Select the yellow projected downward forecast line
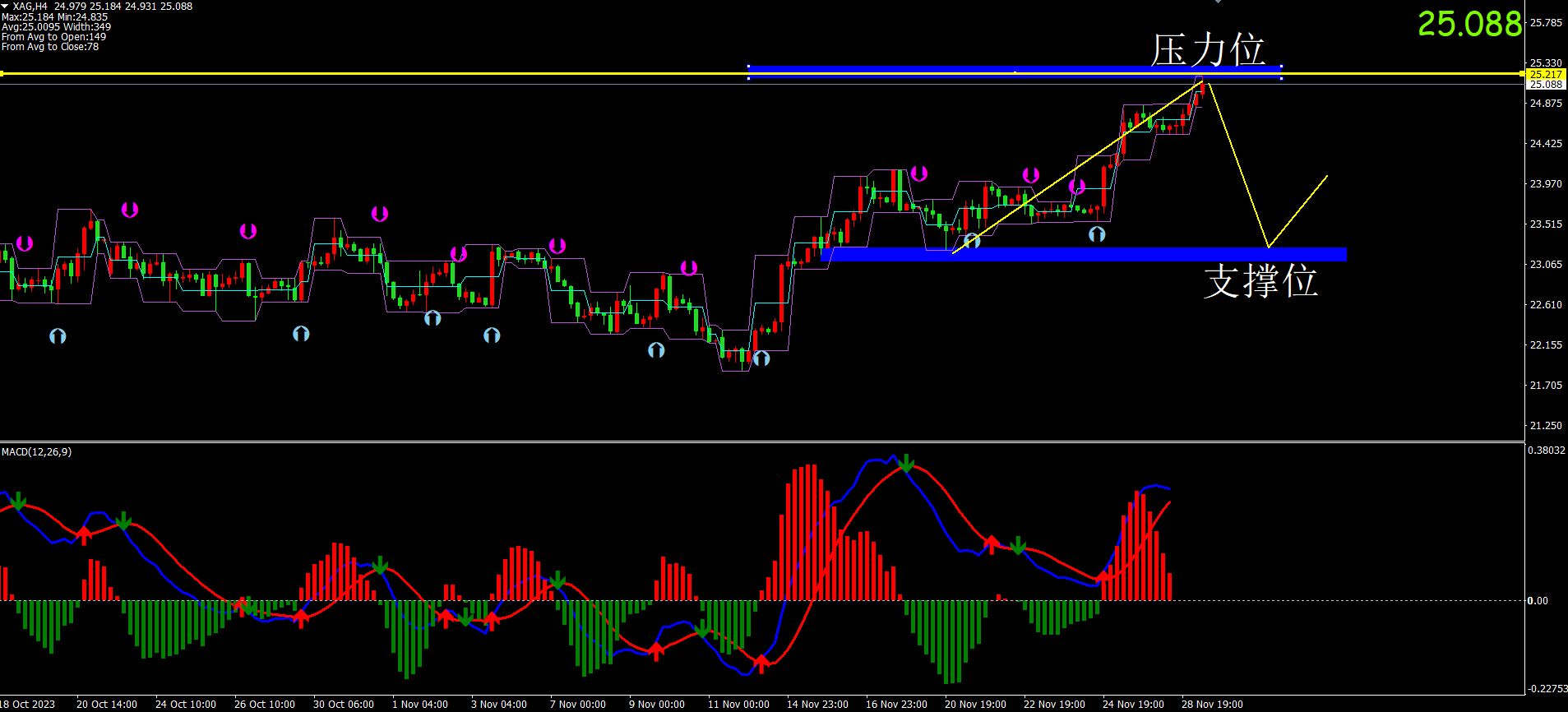Image resolution: width=1568 pixels, height=712 pixels. point(1238,164)
